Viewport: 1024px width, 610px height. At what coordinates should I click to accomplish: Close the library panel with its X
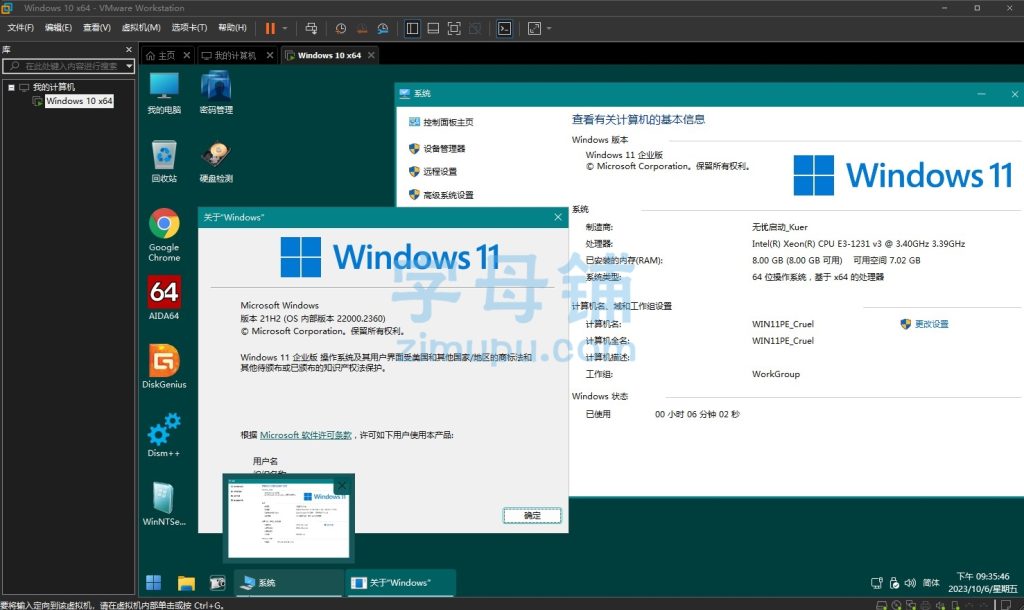pos(129,50)
